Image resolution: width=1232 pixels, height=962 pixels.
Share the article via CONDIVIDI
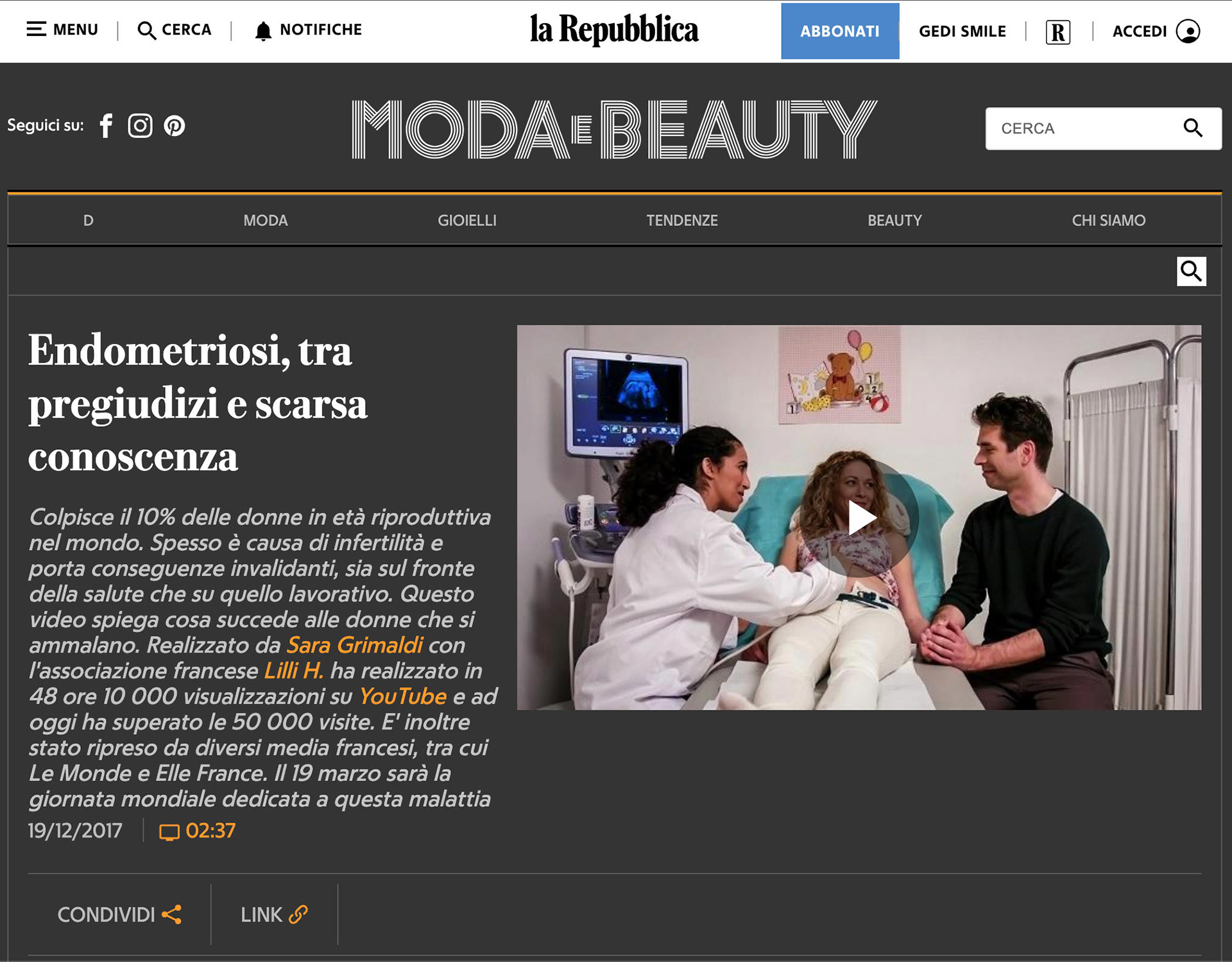119,915
